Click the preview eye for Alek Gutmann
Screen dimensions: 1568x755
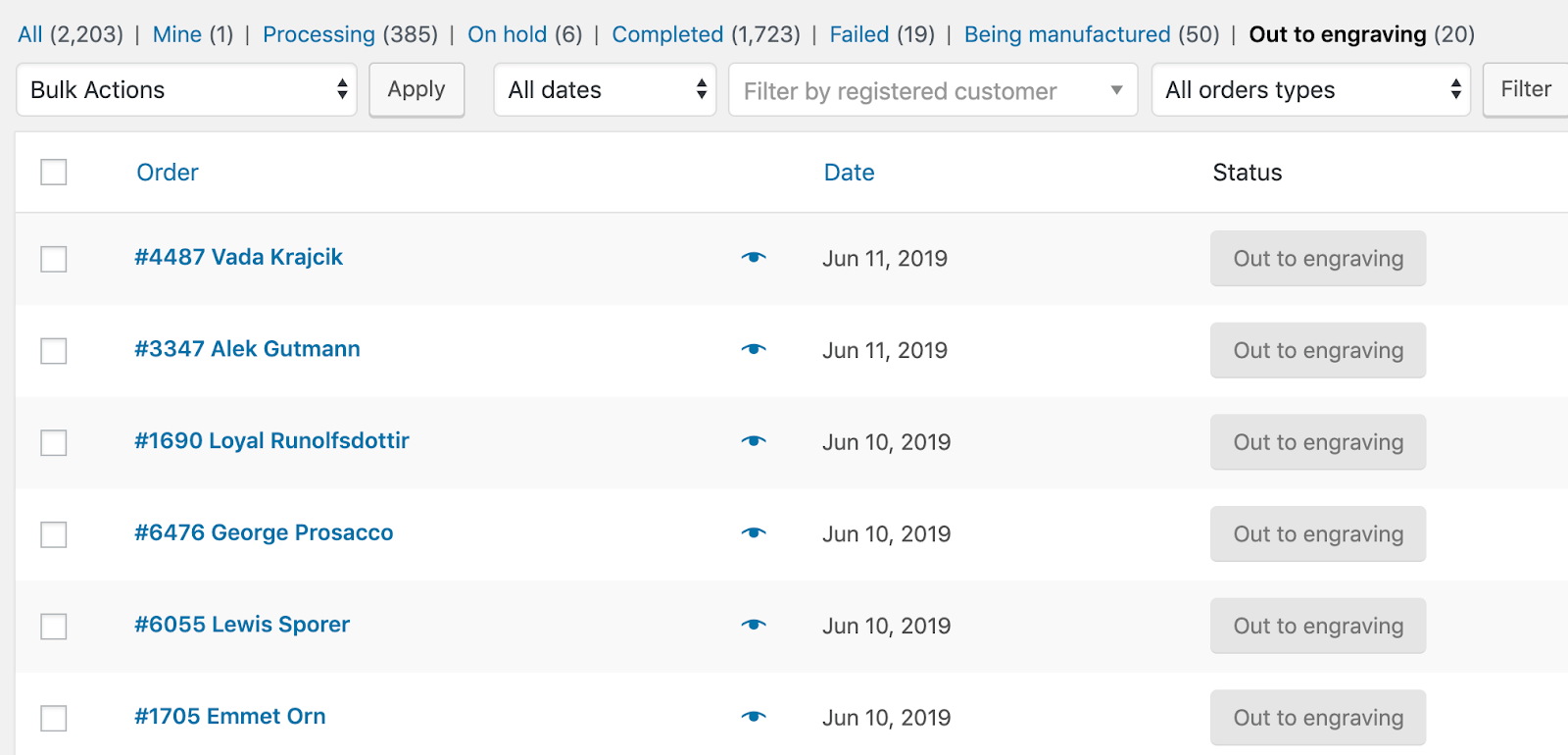(754, 350)
